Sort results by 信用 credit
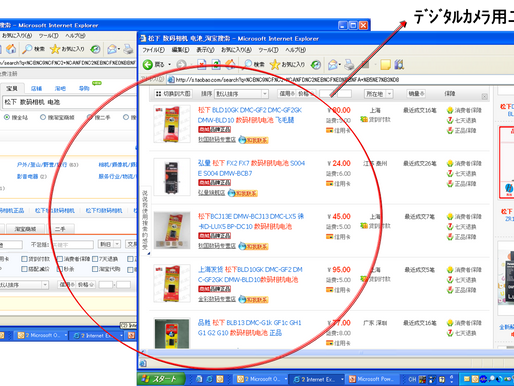The width and height of the screenshot is (514, 386). pyautogui.click(x=287, y=94)
